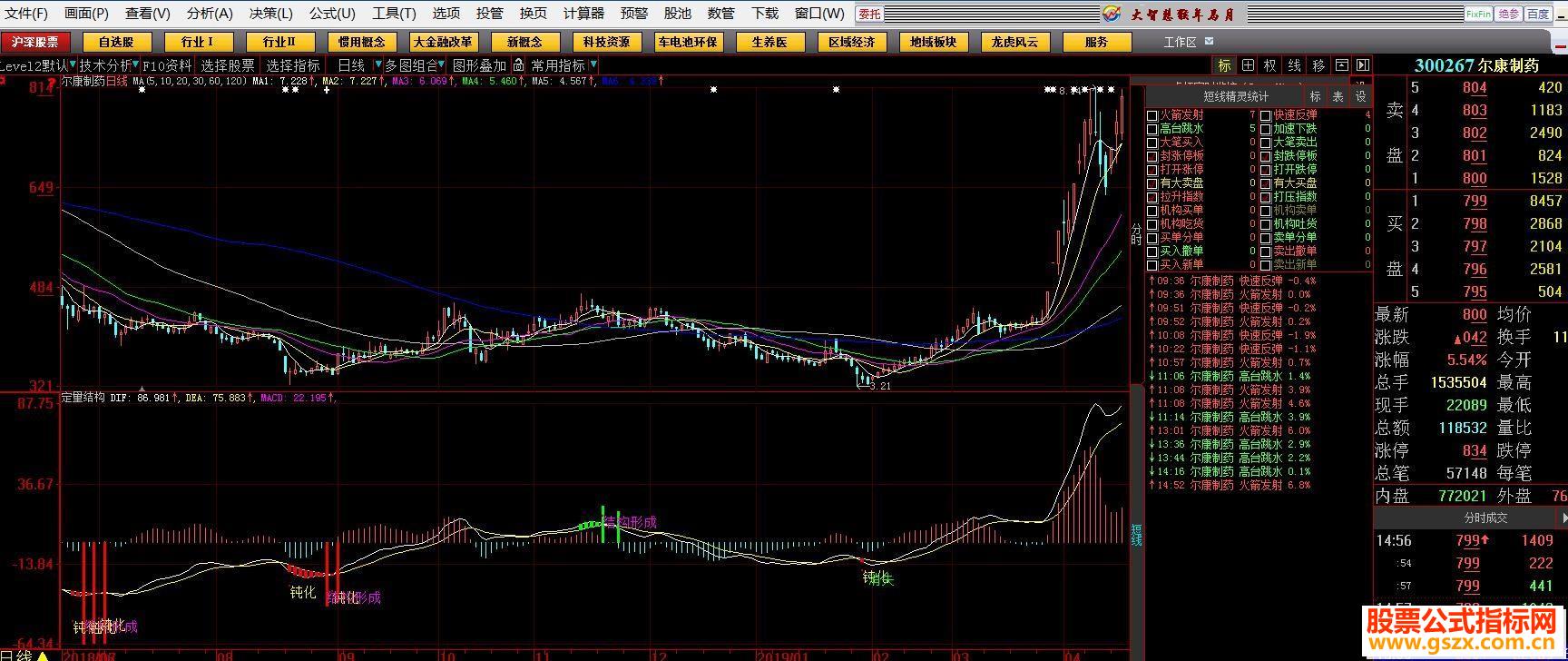The image size is (1568, 661).
Task: Click the 大智慧 logo icon
Action: tap(1112, 14)
